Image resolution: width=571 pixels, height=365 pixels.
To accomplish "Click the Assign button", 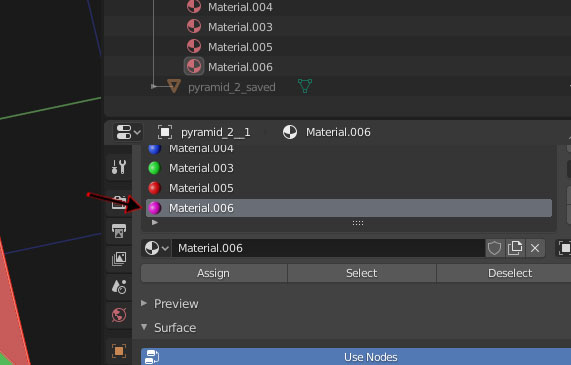I will (x=213, y=273).
